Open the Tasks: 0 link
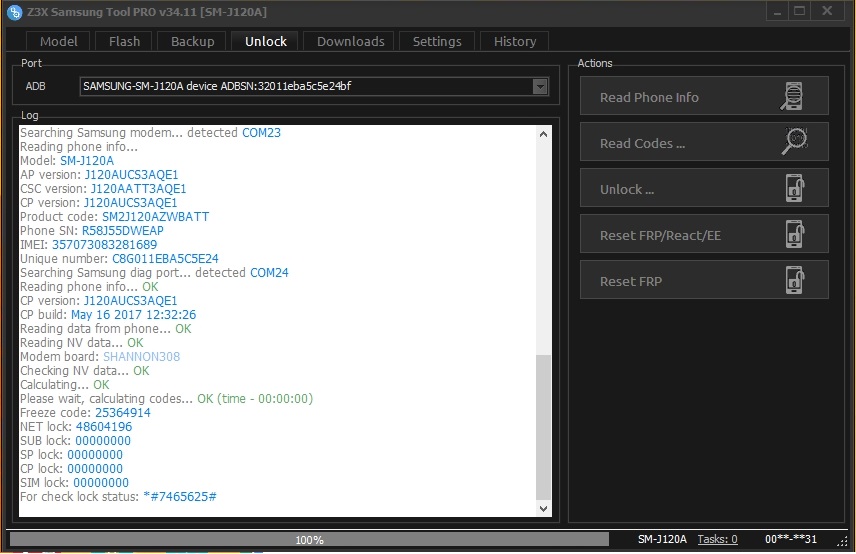 pyautogui.click(x=717, y=539)
